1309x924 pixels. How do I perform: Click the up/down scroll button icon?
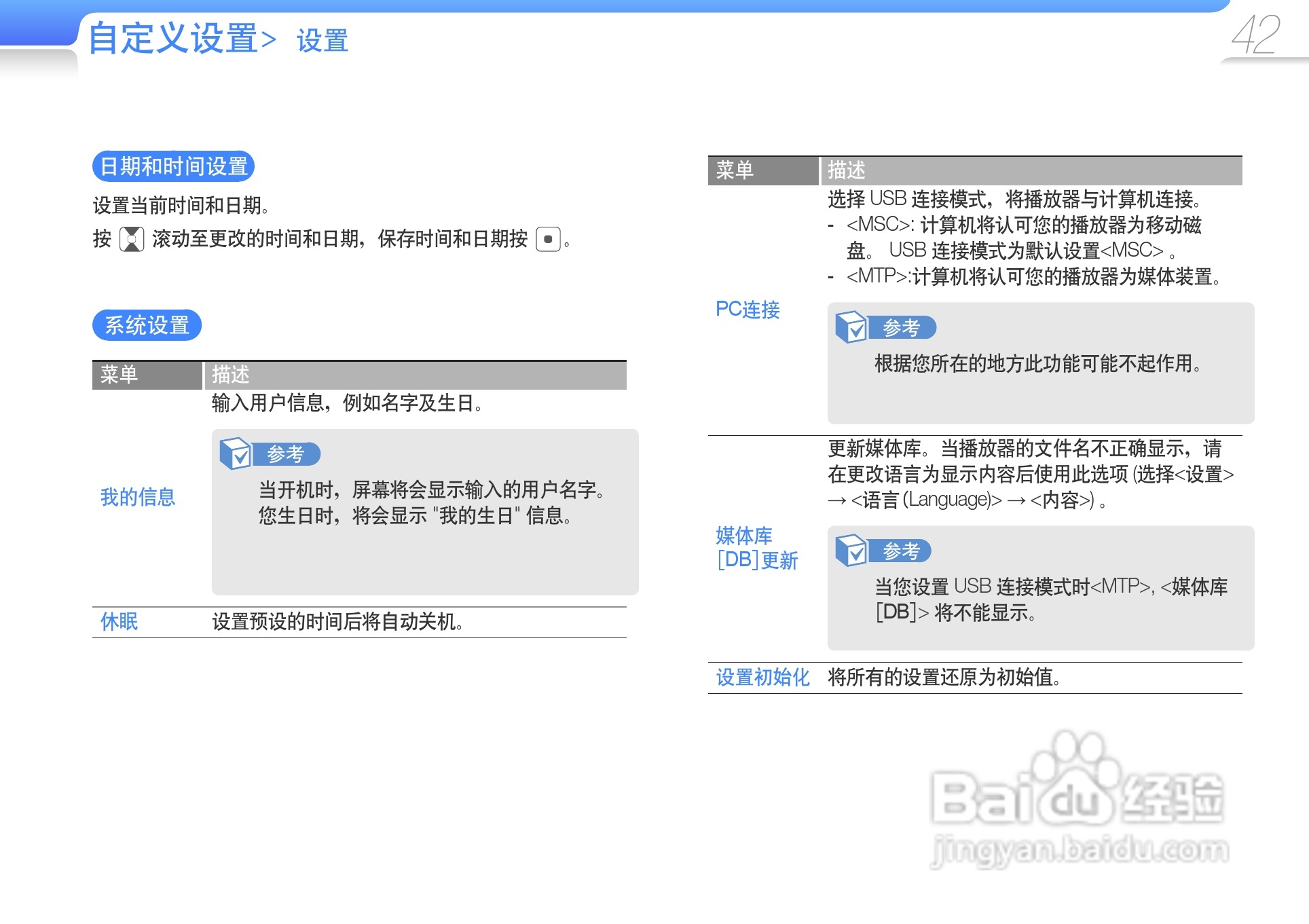(132, 239)
